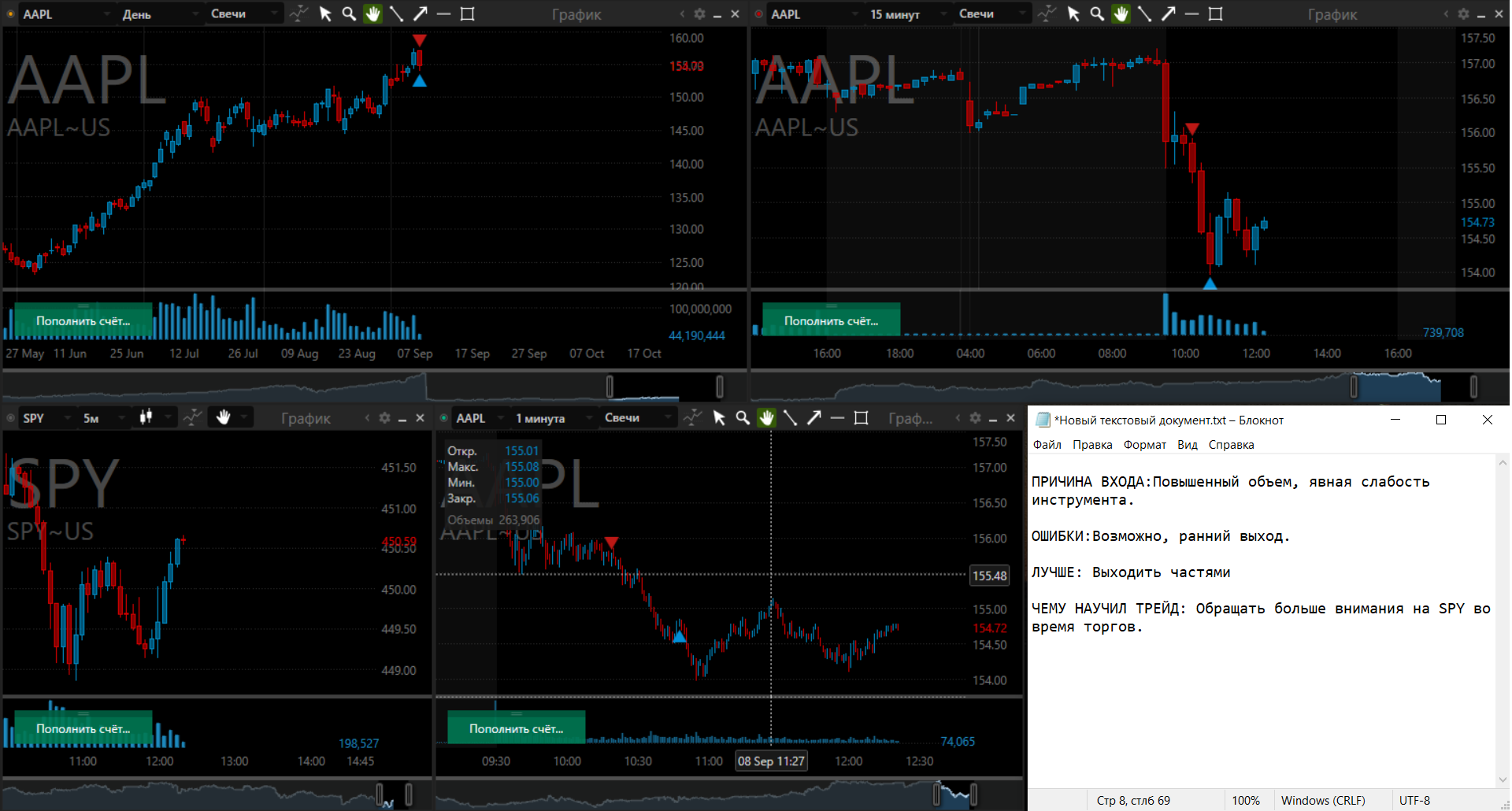Open the 15 минут timeframe dropdown
The image size is (1512, 811).
[x=909, y=14]
